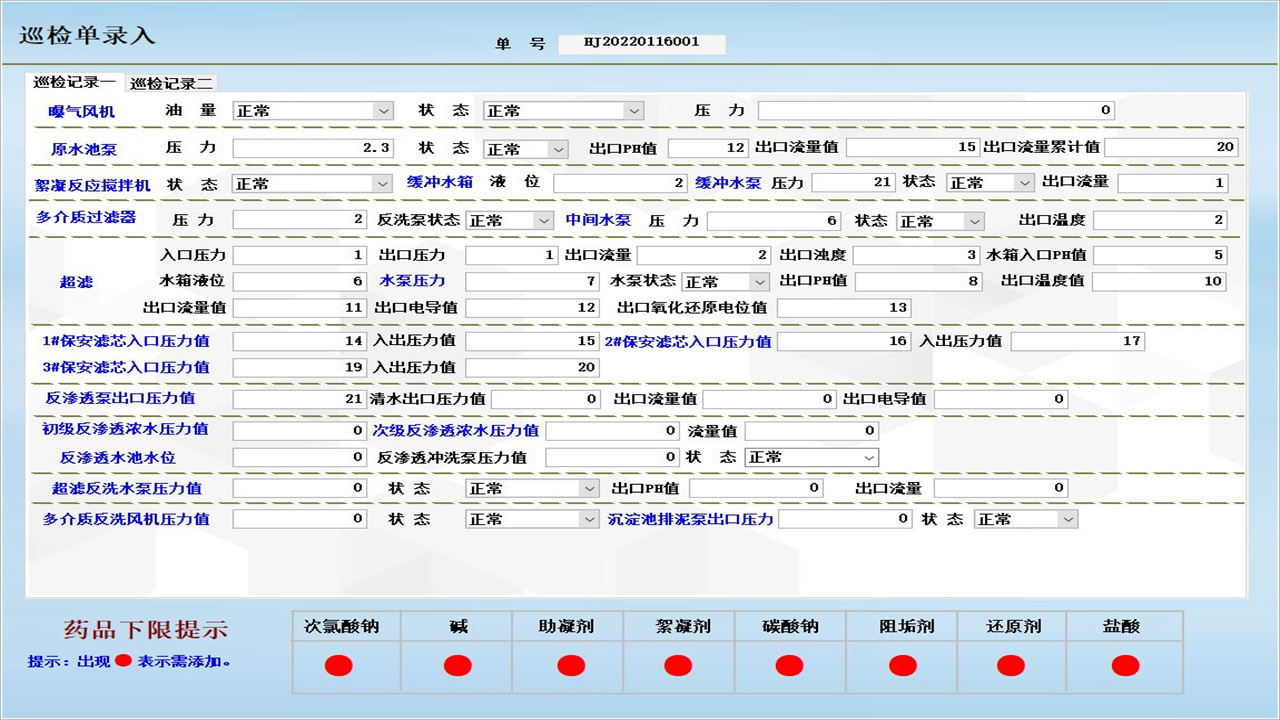Open the 曝气风机 油量 dropdown
The width and height of the screenshot is (1280, 720).
384,111
